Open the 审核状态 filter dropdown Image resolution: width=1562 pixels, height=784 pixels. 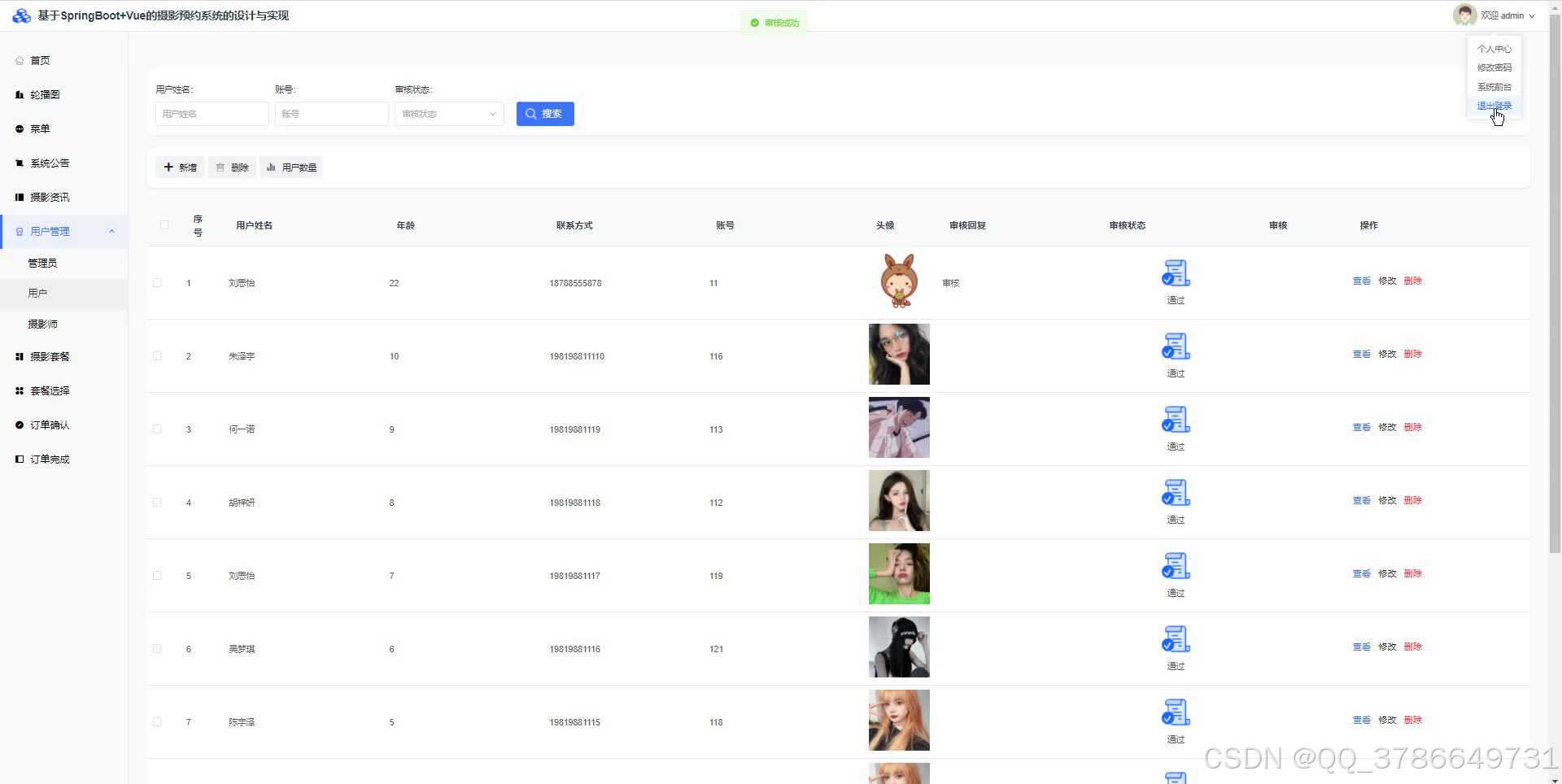tap(449, 114)
